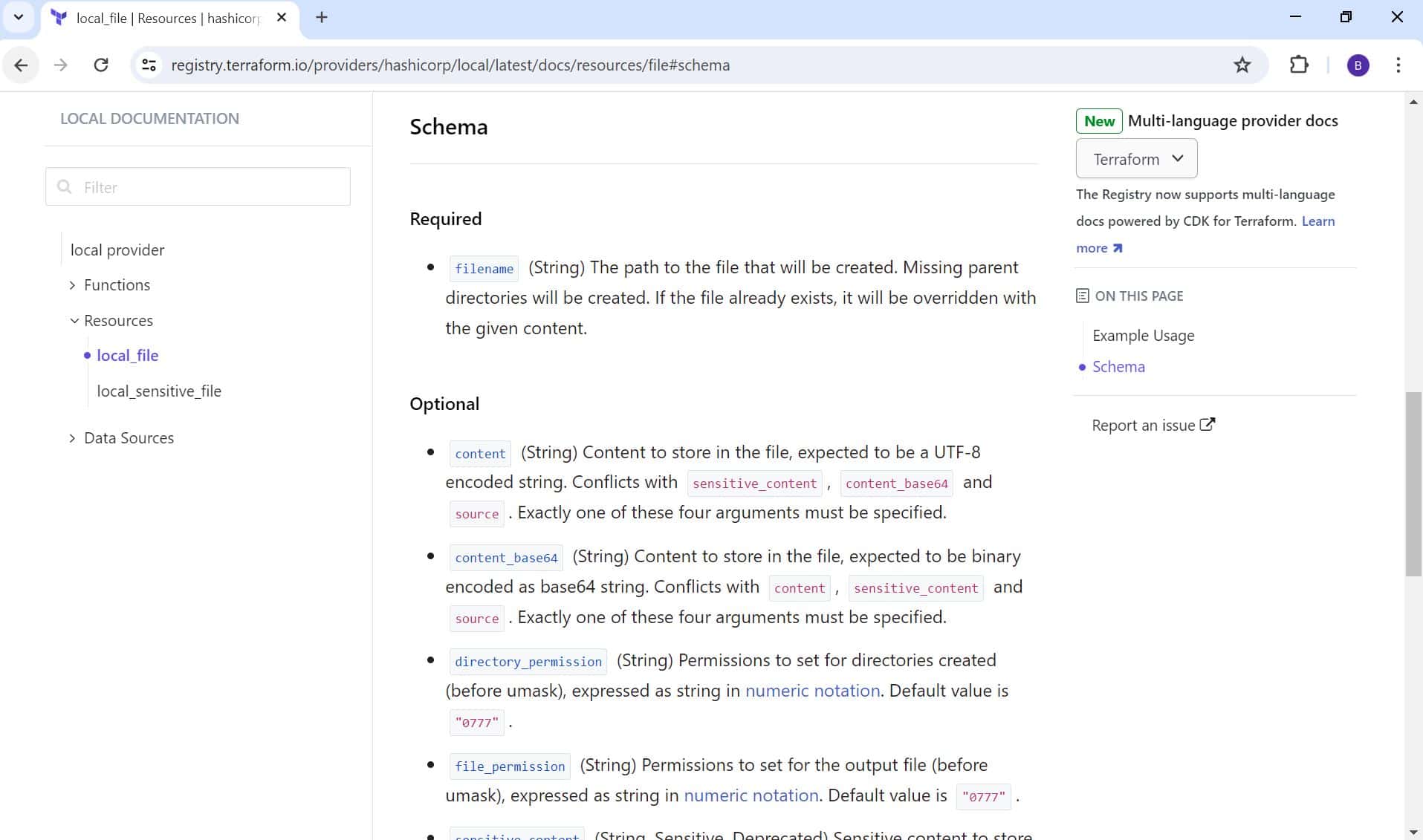This screenshot has height=840, width=1423.
Task: Expand the Data Sources section
Action: coord(72,438)
